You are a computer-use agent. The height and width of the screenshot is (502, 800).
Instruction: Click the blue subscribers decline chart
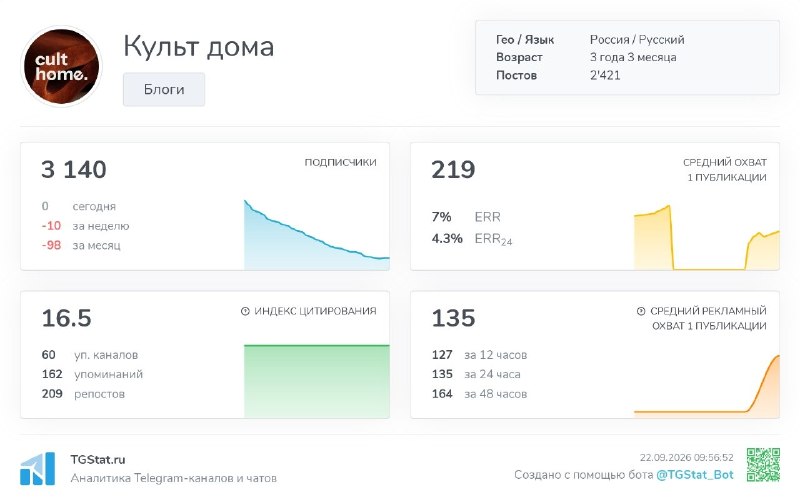pyautogui.click(x=316, y=235)
